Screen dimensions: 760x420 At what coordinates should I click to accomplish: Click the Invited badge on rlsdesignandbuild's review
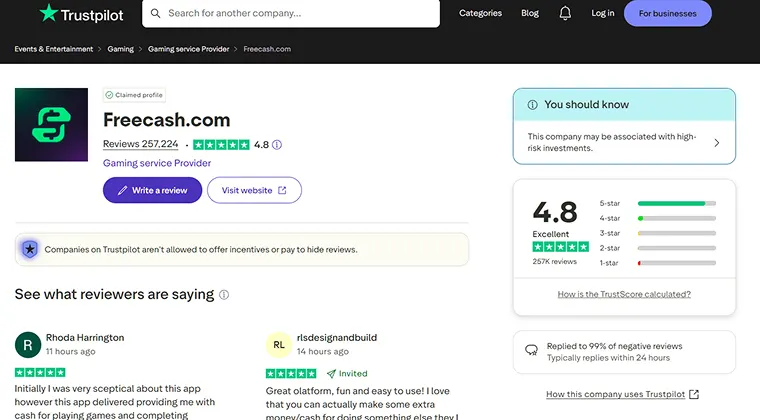point(347,373)
